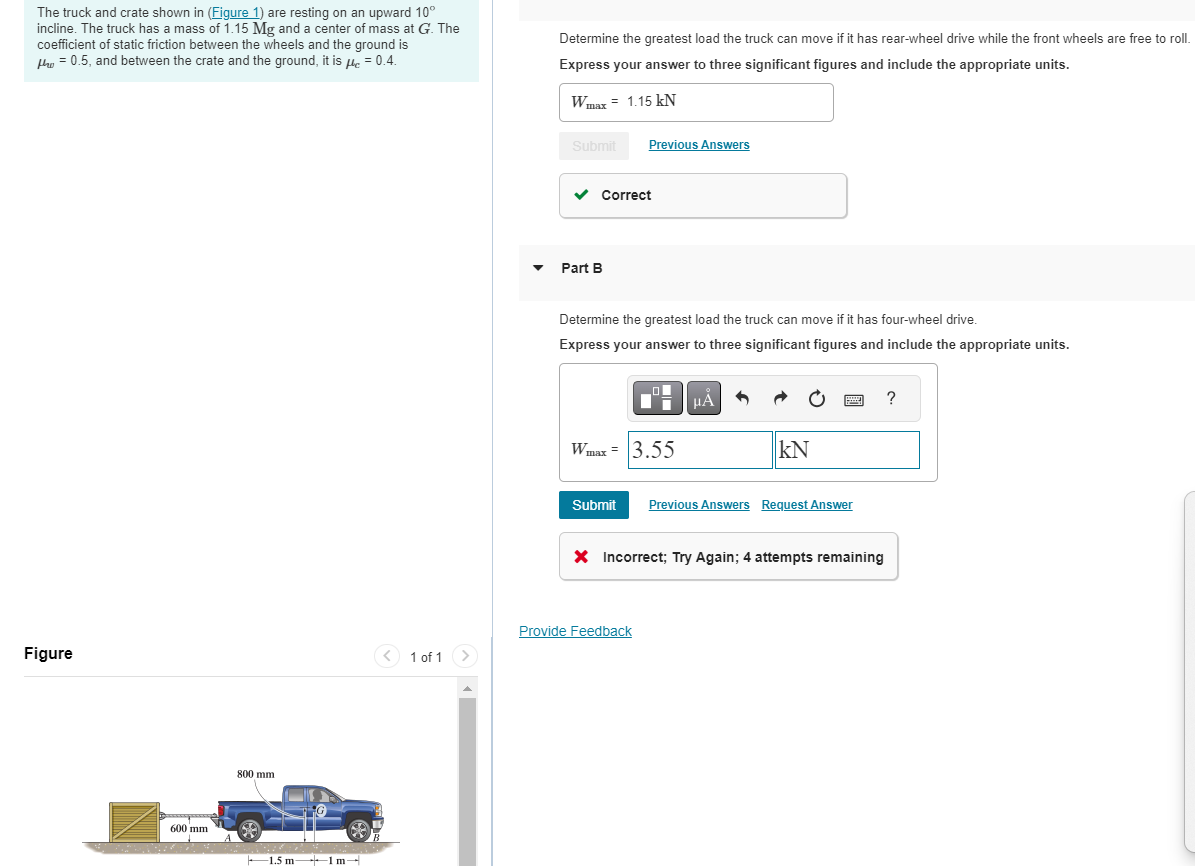This screenshot has width=1195, height=866.
Task: View Previous Answers under Part A
Action: pos(698,144)
